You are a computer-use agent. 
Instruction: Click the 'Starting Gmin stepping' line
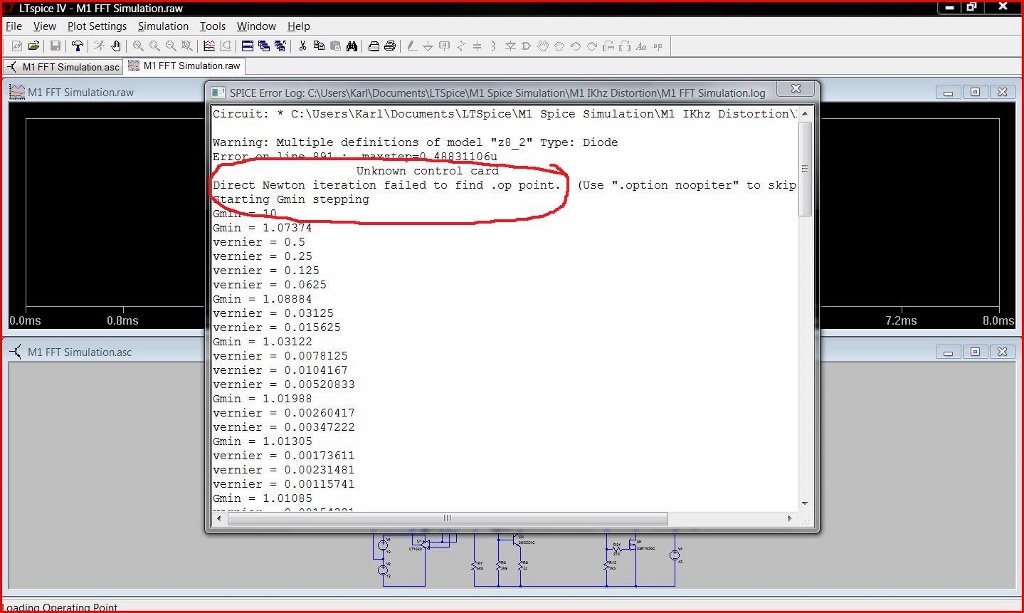click(x=291, y=200)
